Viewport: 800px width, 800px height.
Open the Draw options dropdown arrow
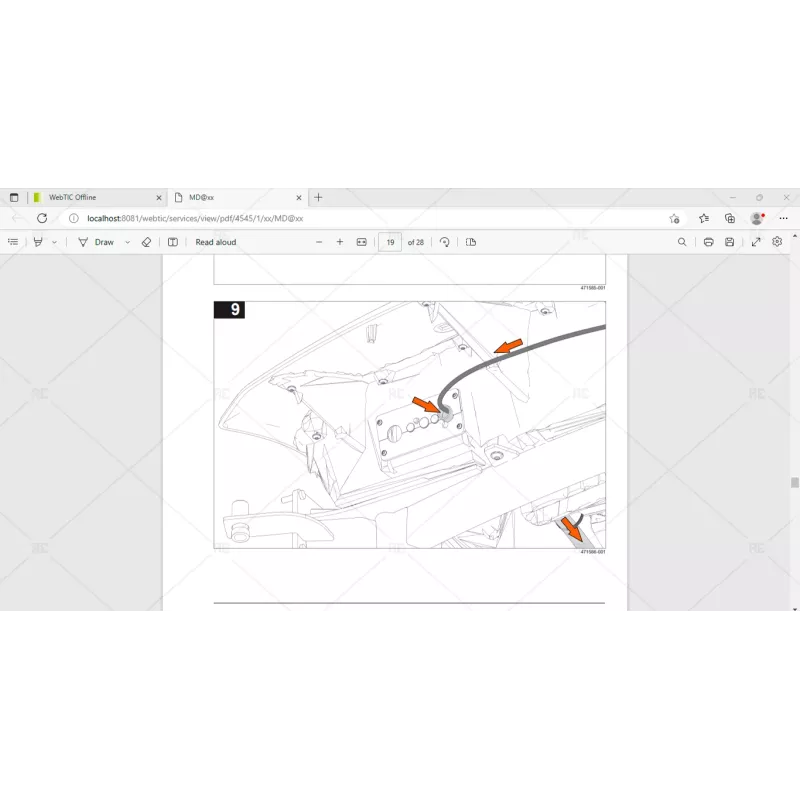127,242
